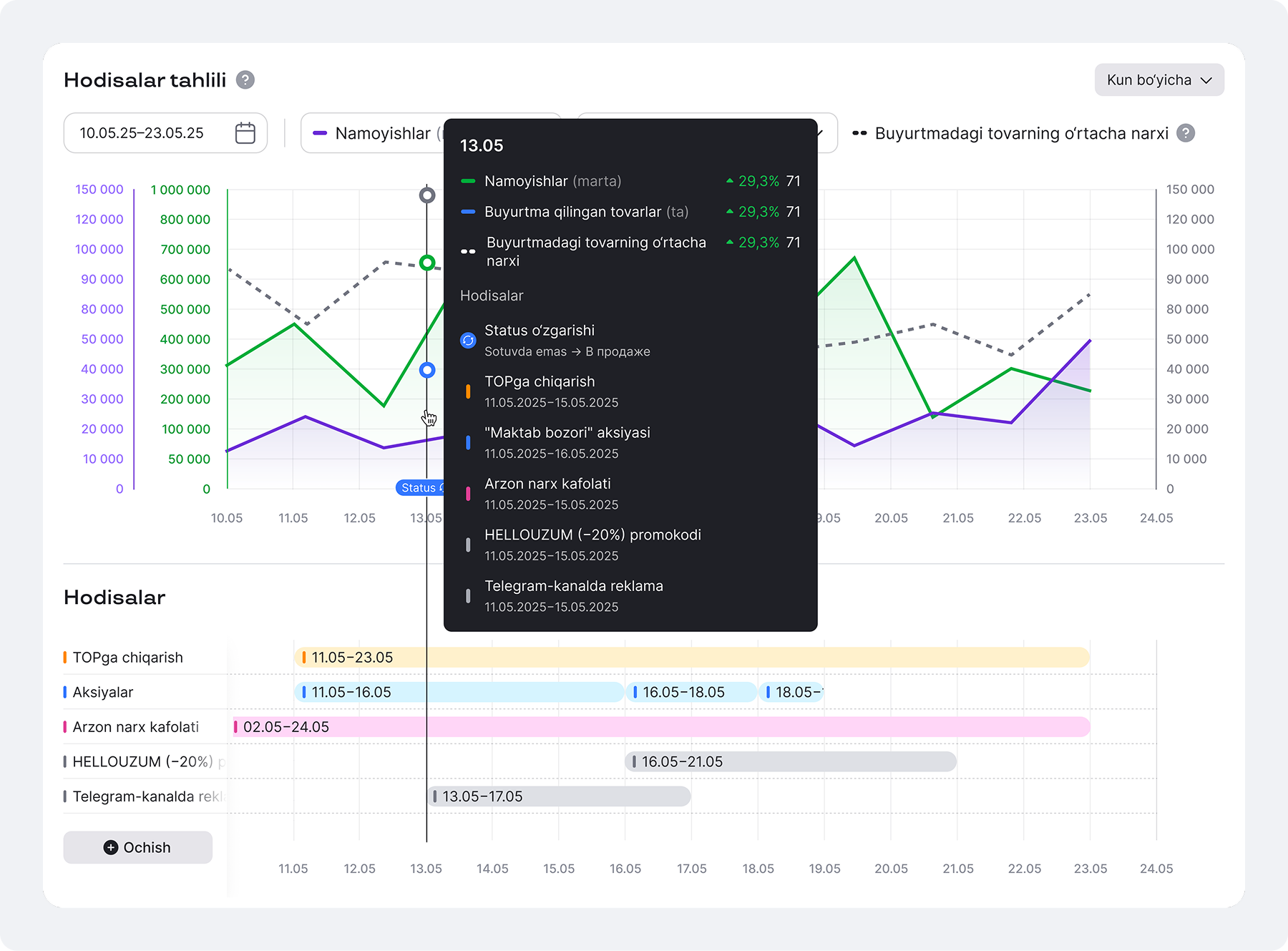
Task: Click the Status tag on chart axis
Action: pyautogui.click(x=420, y=488)
